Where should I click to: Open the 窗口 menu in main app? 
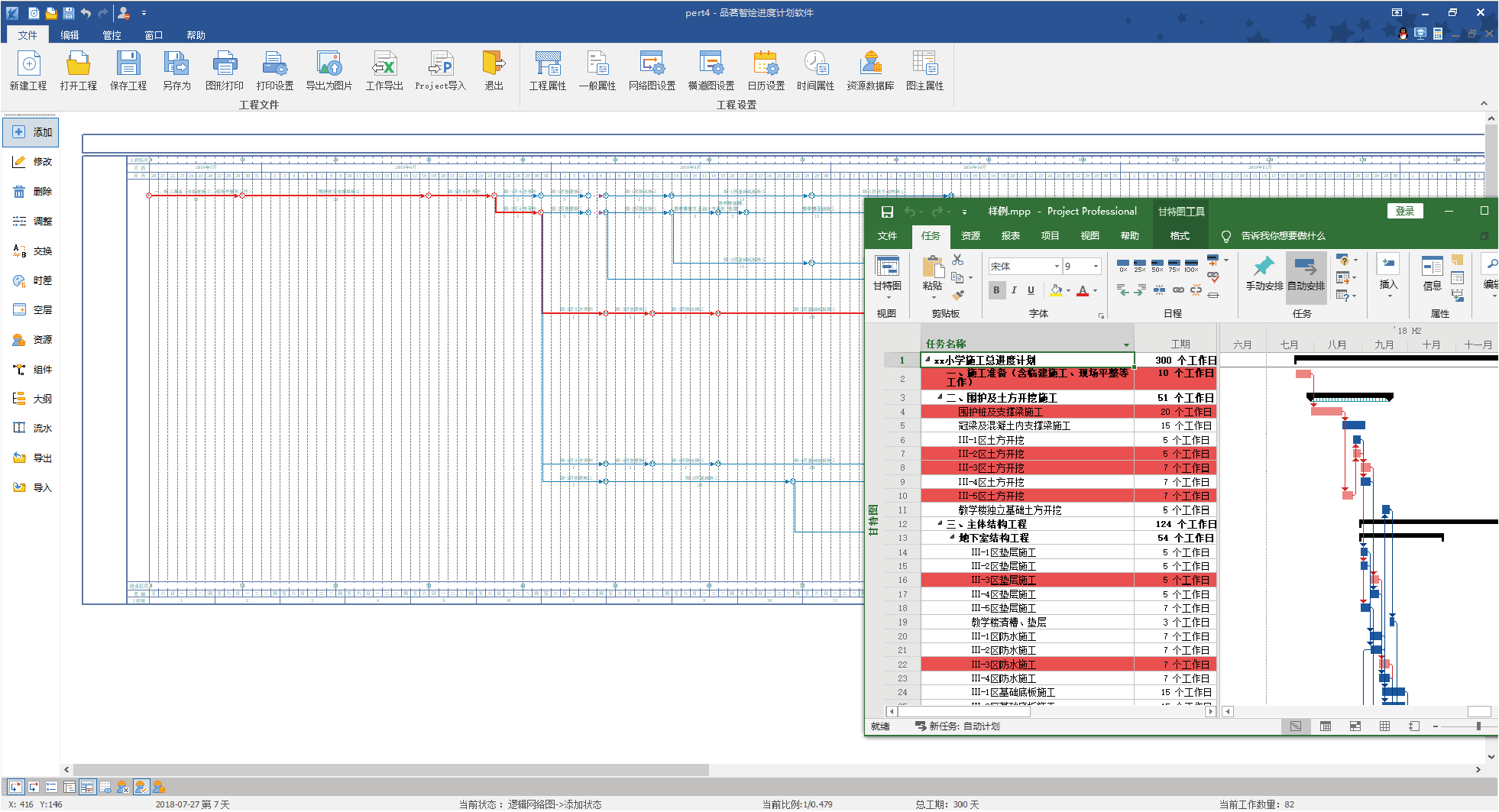tap(154, 35)
